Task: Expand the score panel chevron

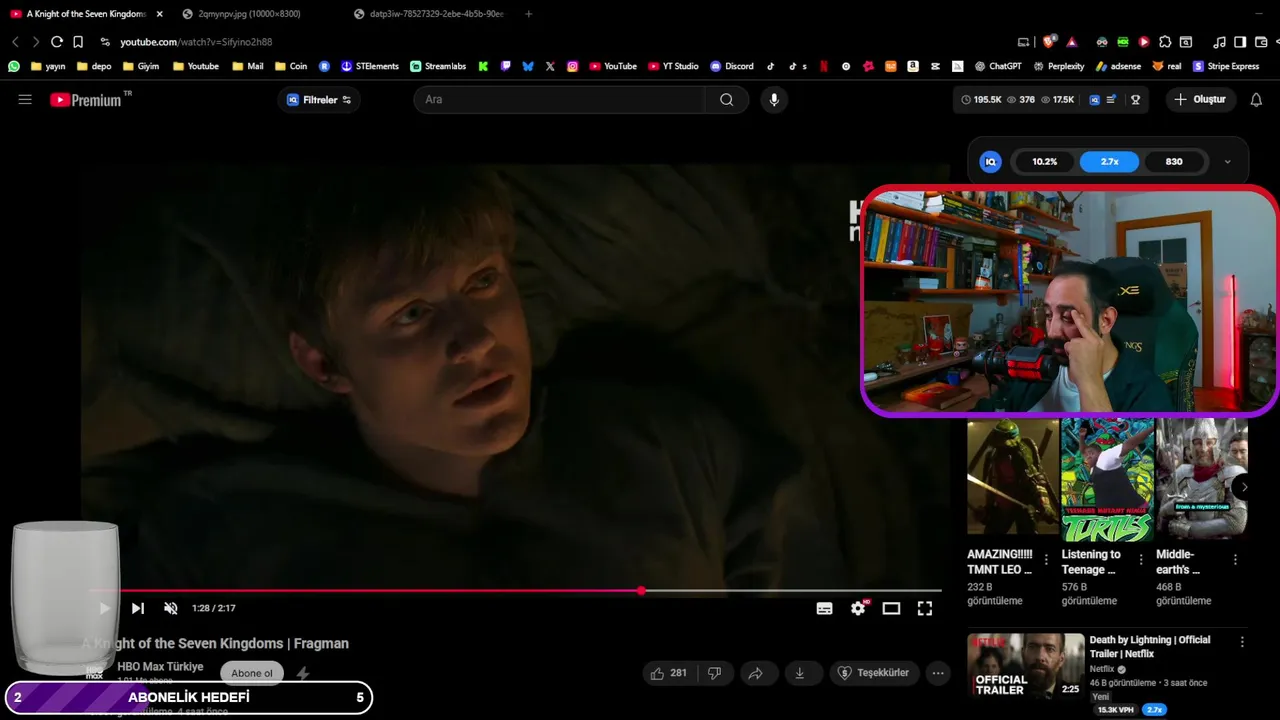Action: coord(1227,162)
